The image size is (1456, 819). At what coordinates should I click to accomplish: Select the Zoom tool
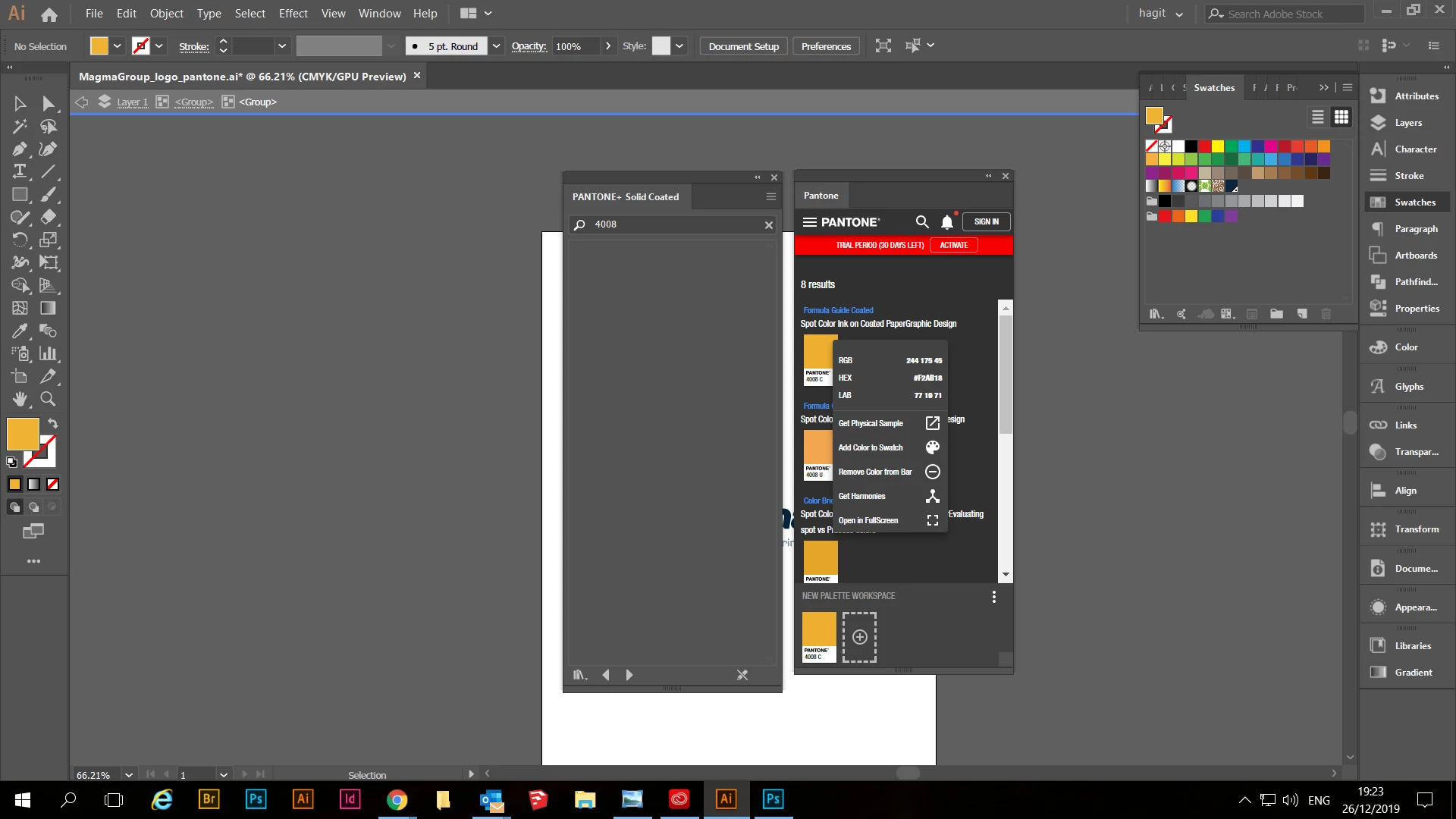click(x=48, y=399)
